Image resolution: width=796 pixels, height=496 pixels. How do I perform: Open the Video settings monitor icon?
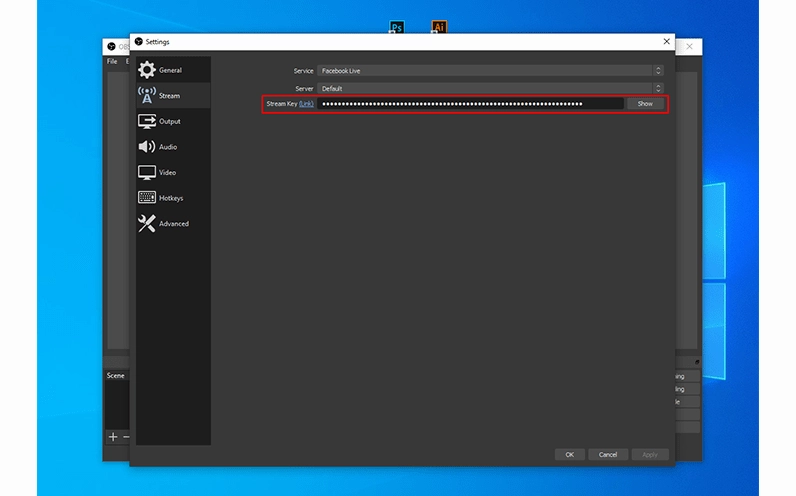point(147,172)
